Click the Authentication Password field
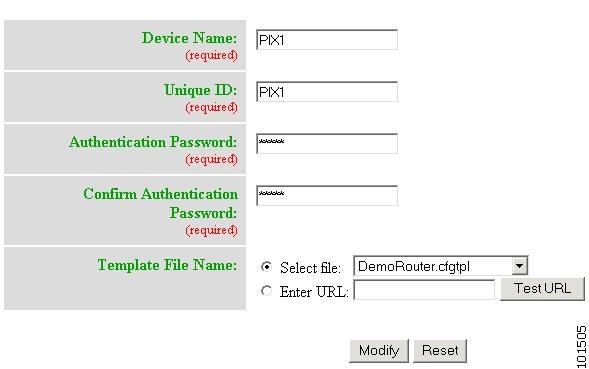589x369 pixels. [327, 143]
